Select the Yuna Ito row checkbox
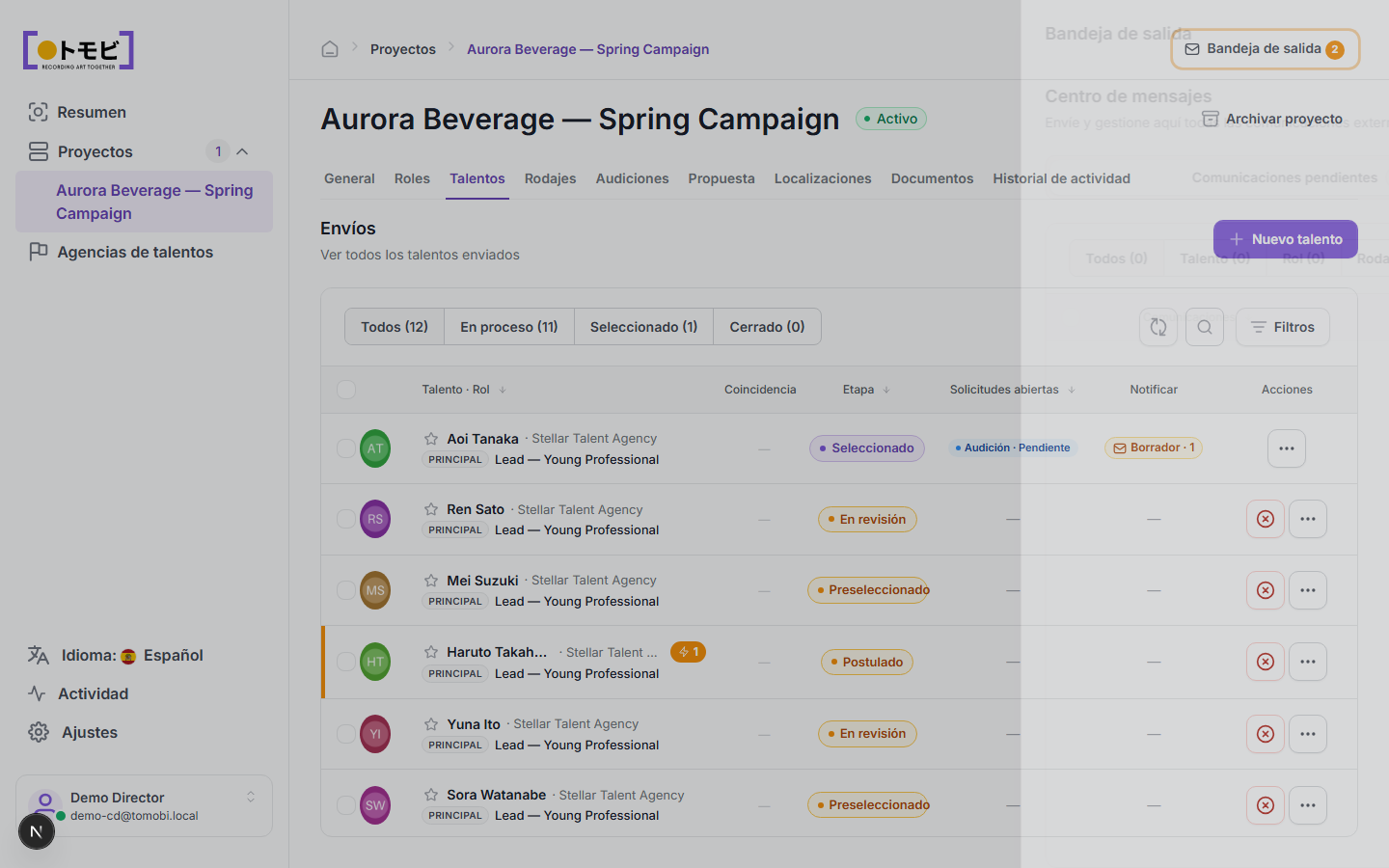1389x868 pixels. coord(346,734)
